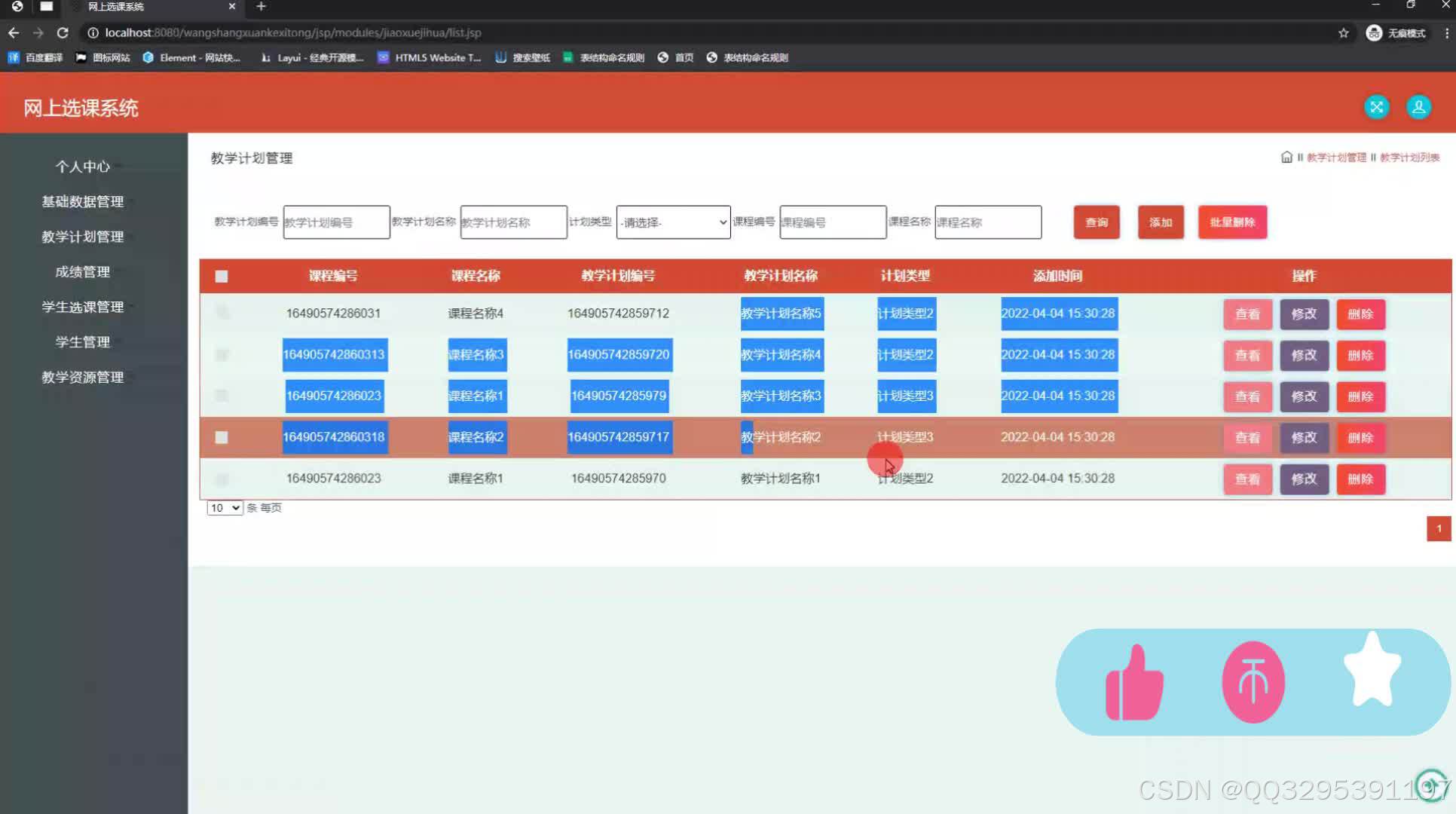Click the circular widget icon at bottom right
Screen dimensions: 1456x814
pyautogui.click(x=1431, y=785)
